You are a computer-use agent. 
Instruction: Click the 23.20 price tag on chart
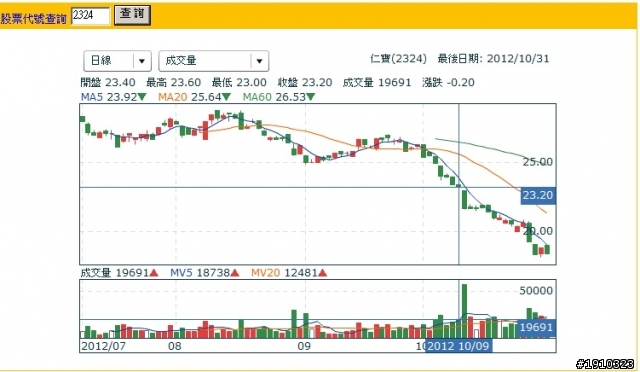[538, 196]
